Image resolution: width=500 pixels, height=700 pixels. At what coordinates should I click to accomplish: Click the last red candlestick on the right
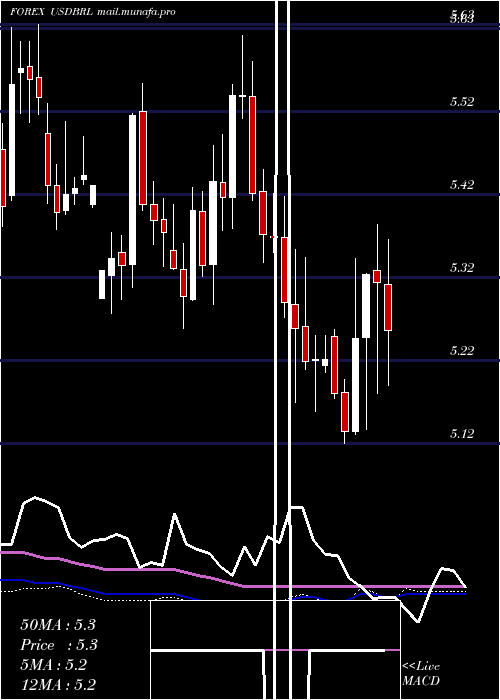point(388,307)
